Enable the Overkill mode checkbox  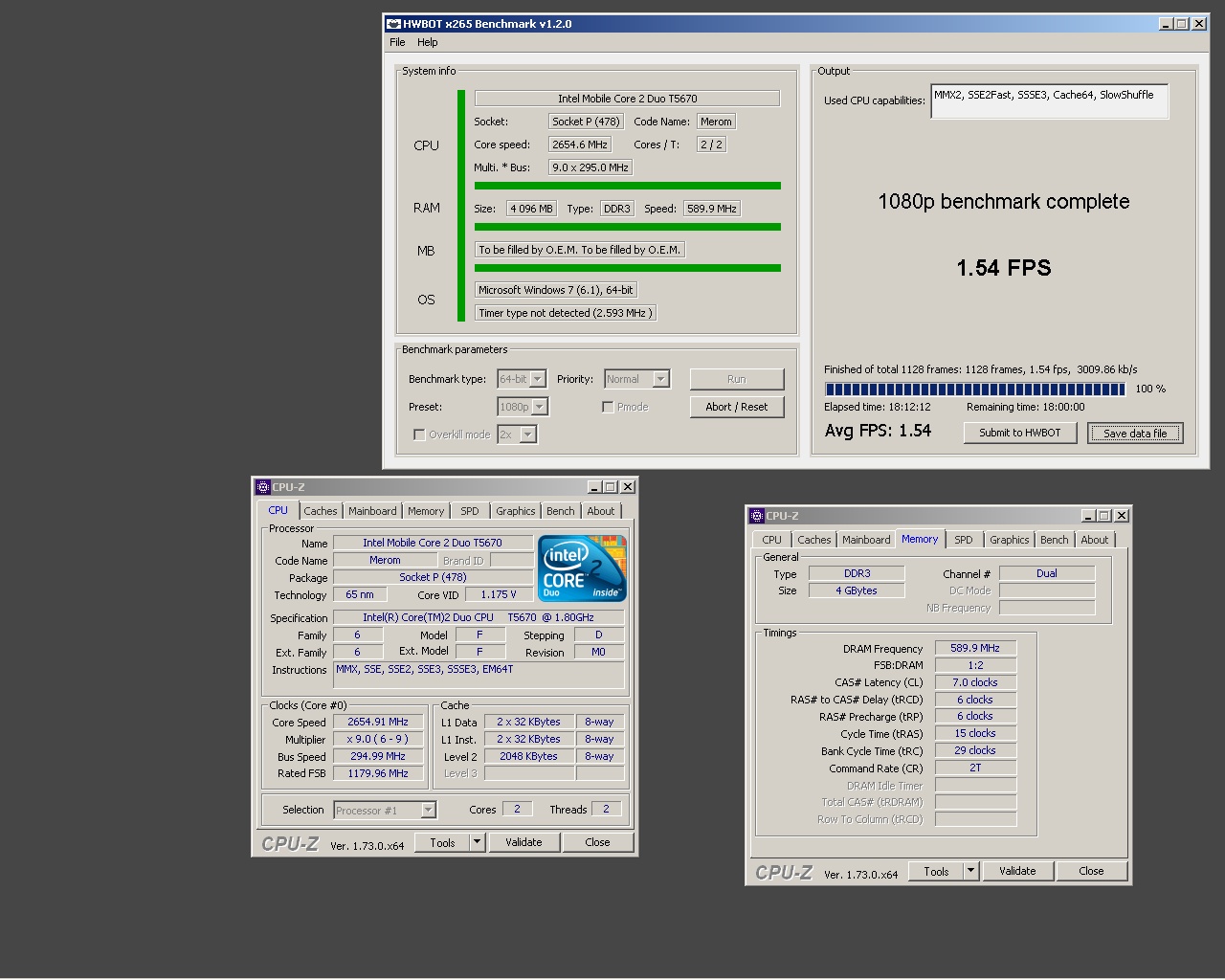point(419,434)
